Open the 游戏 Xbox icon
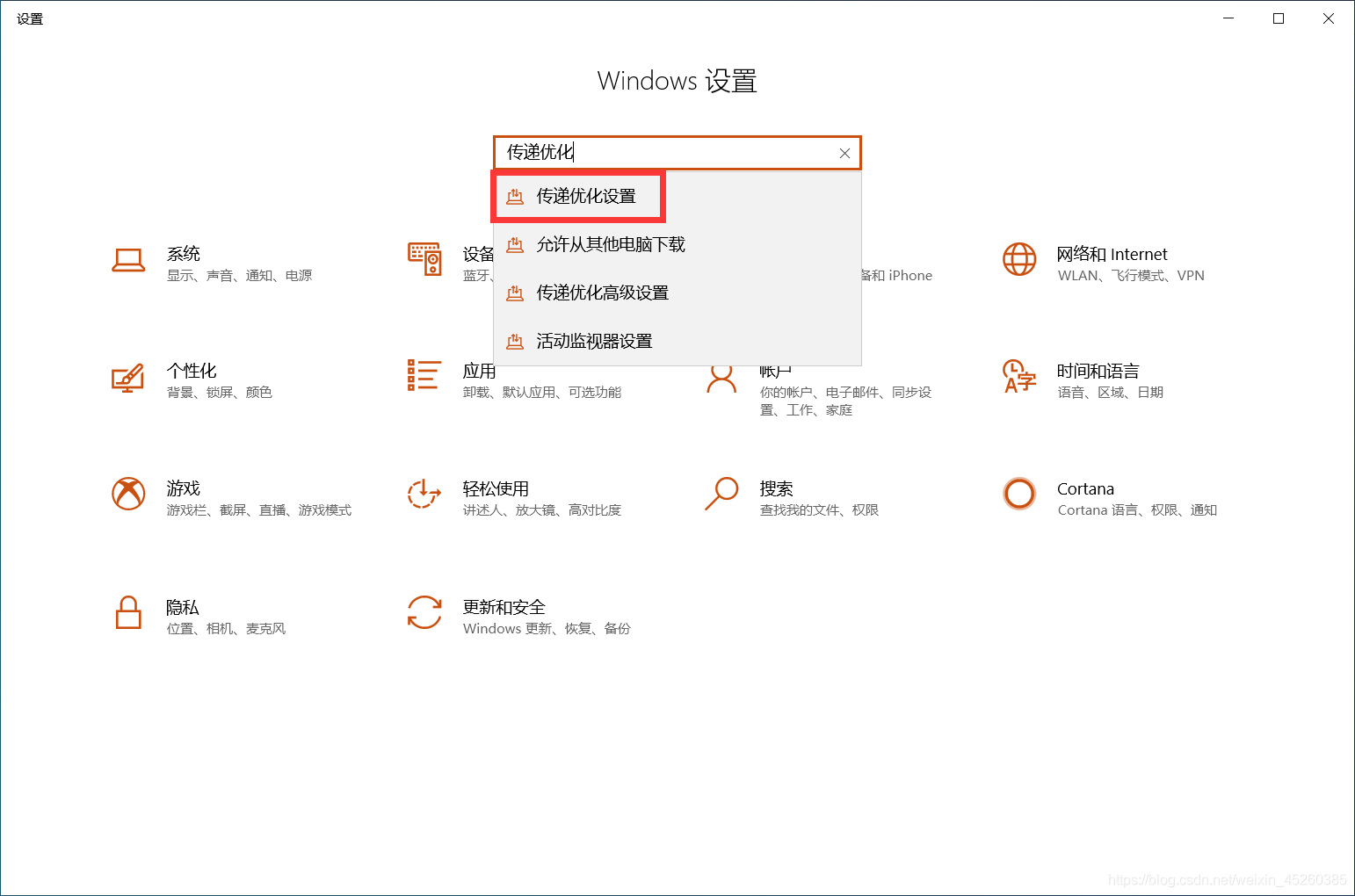The height and width of the screenshot is (896, 1355). (128, 494)
